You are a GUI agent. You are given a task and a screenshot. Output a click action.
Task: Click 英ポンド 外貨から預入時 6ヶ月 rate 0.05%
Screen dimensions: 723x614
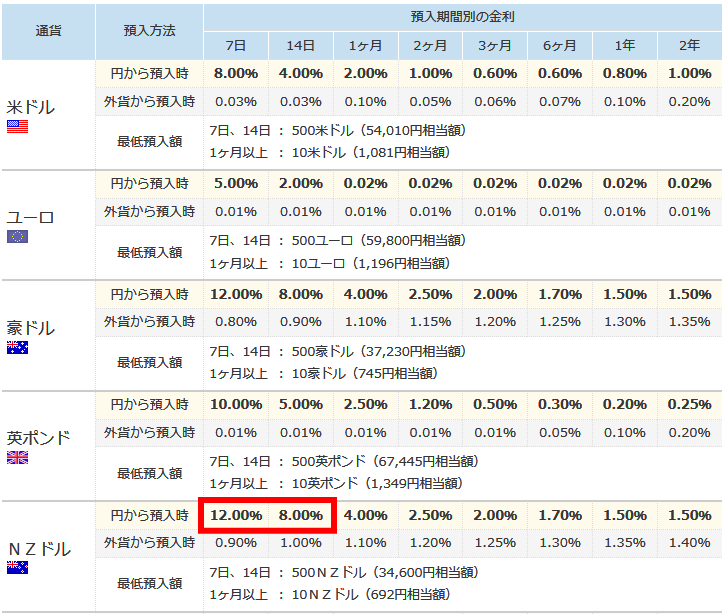click(560, 433)
